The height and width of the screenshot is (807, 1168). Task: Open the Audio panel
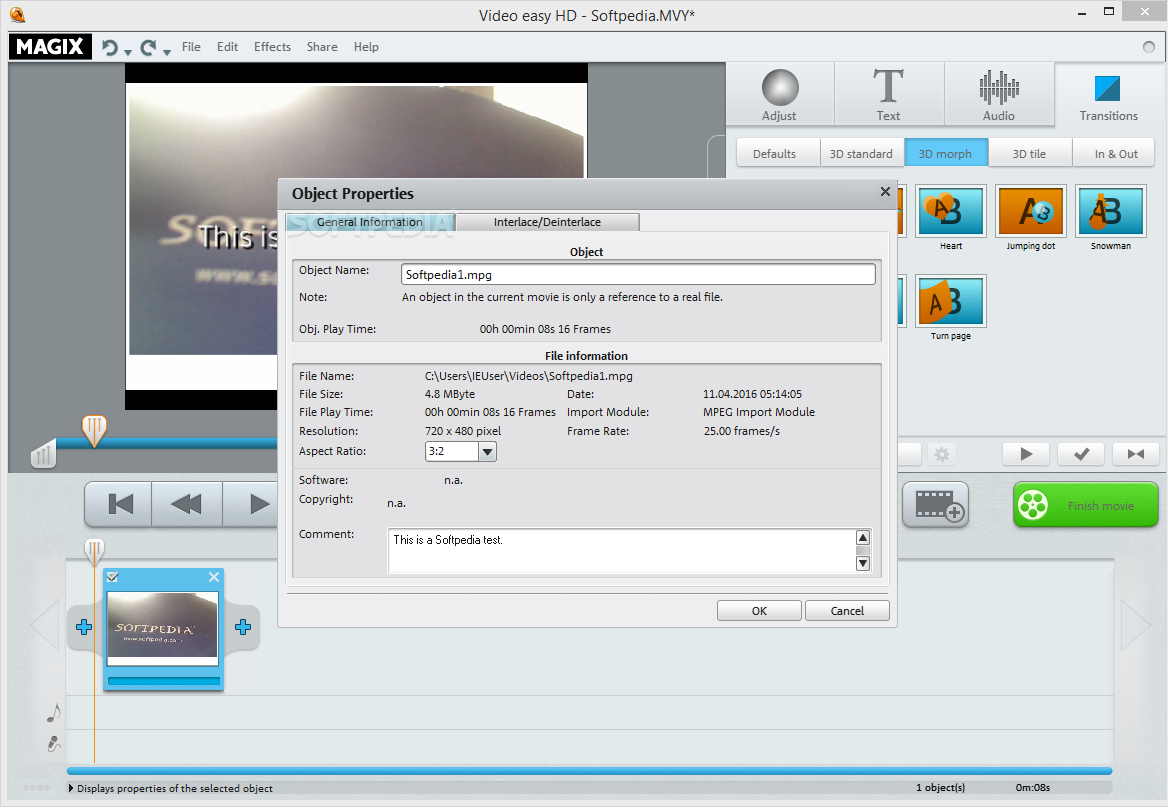[998, 94]
